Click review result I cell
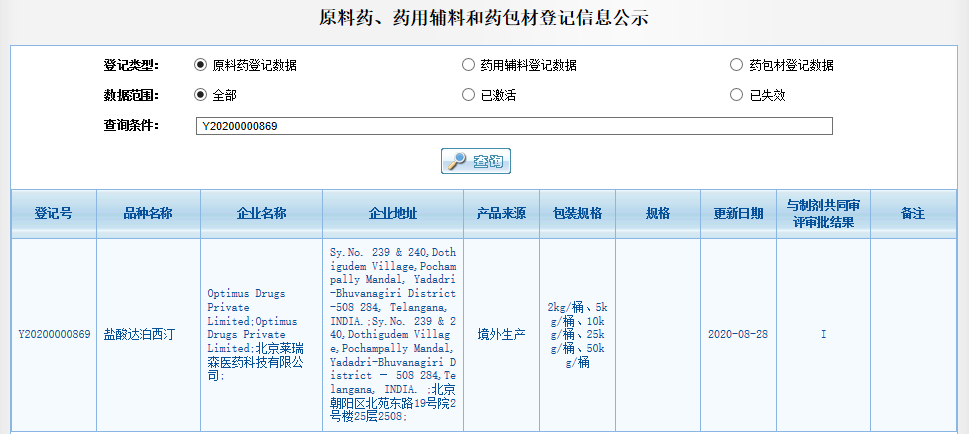The image size is (969, 434). pos(824,334)
